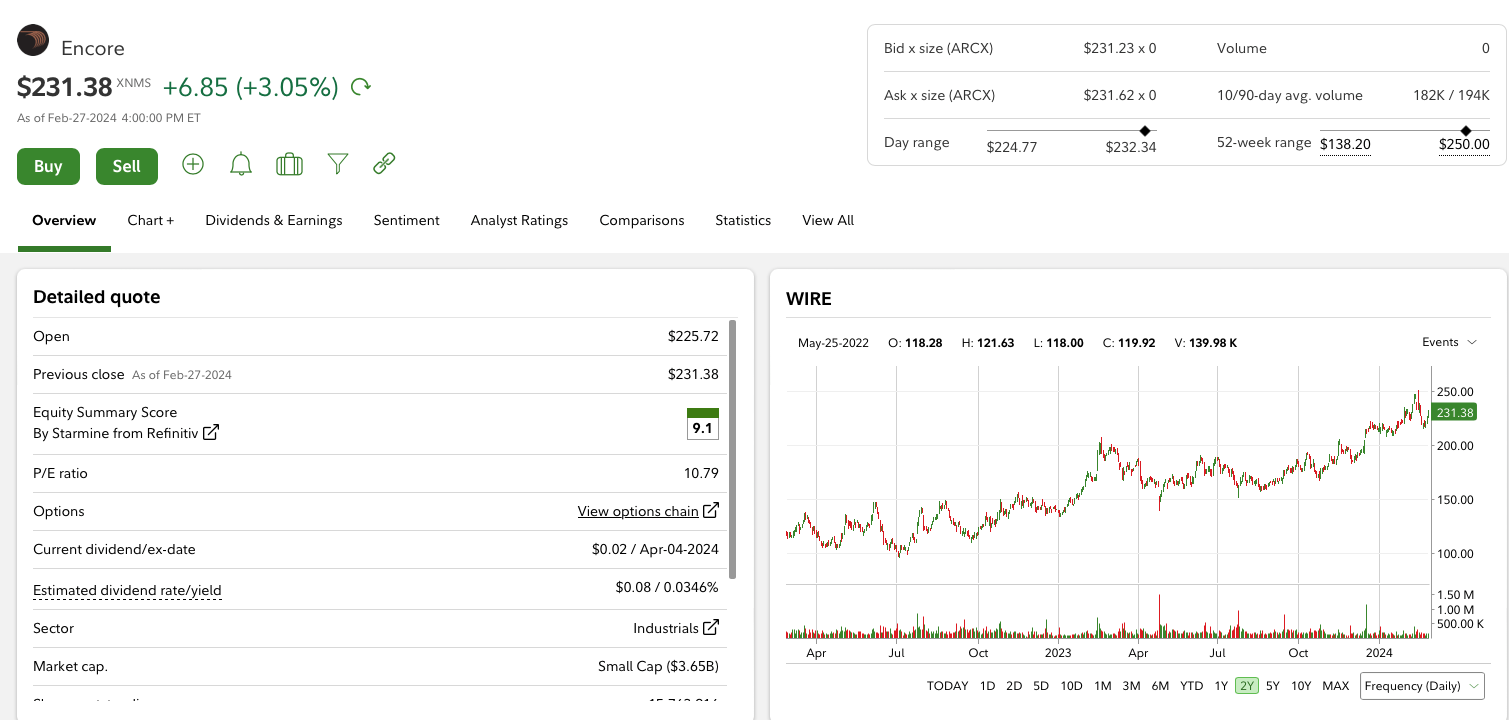Click the Encore company logo
This screenshot has height=720, width=1509.
(33, 40)
